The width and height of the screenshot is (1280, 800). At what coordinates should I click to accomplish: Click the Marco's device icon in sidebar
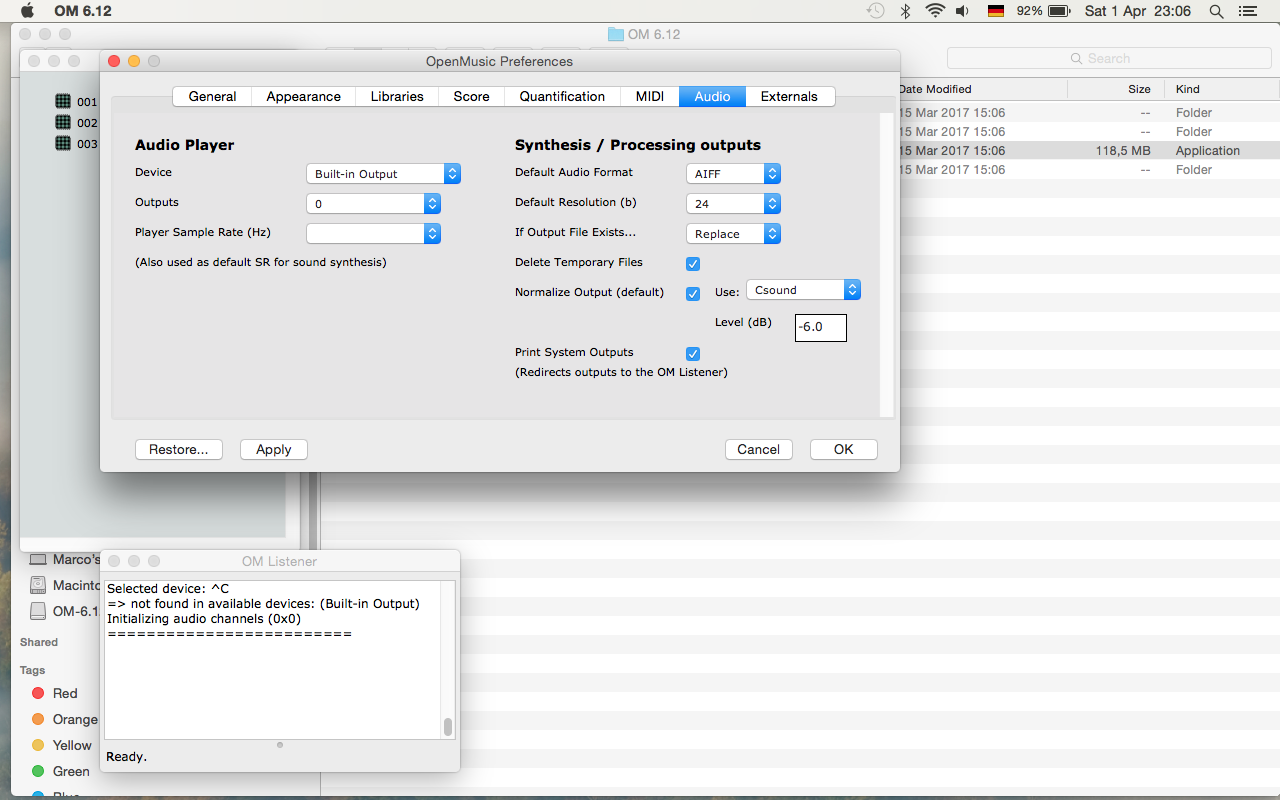pos(38,559)
